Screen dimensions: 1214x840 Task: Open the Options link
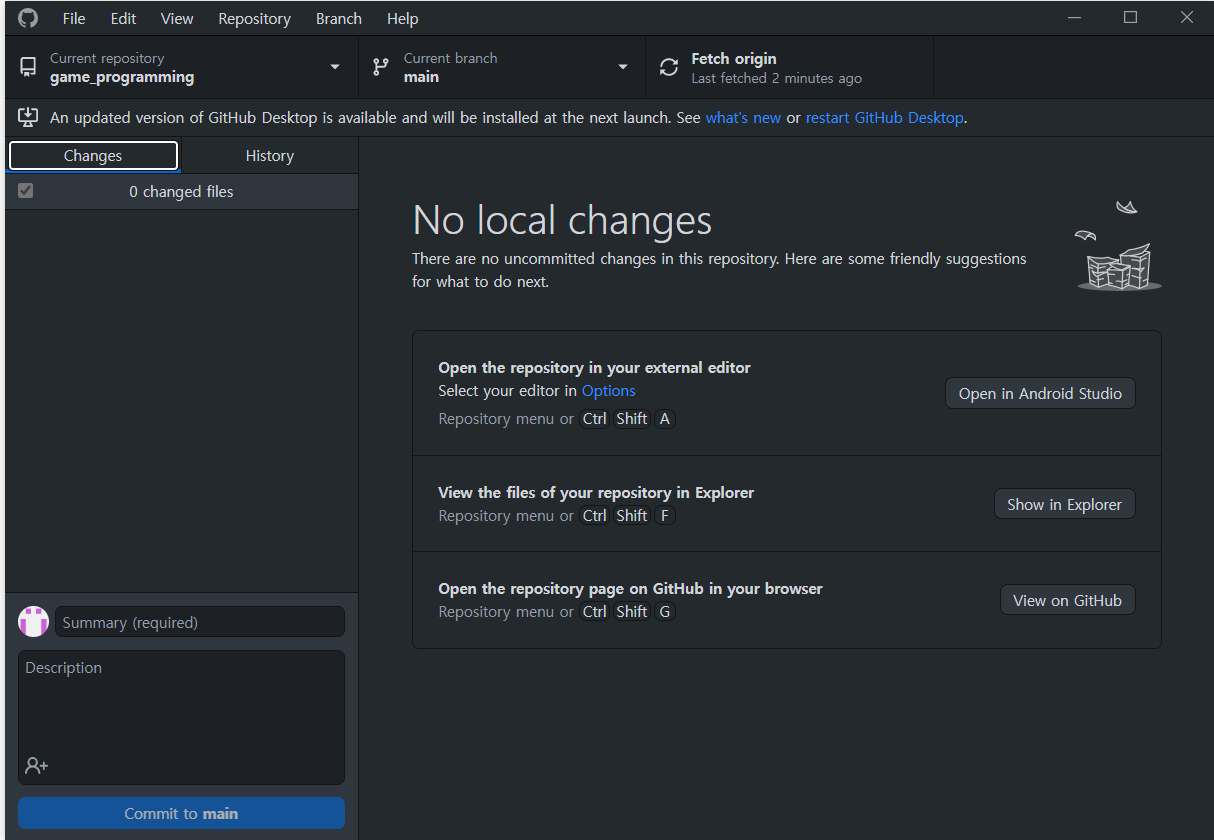point(609,391)
